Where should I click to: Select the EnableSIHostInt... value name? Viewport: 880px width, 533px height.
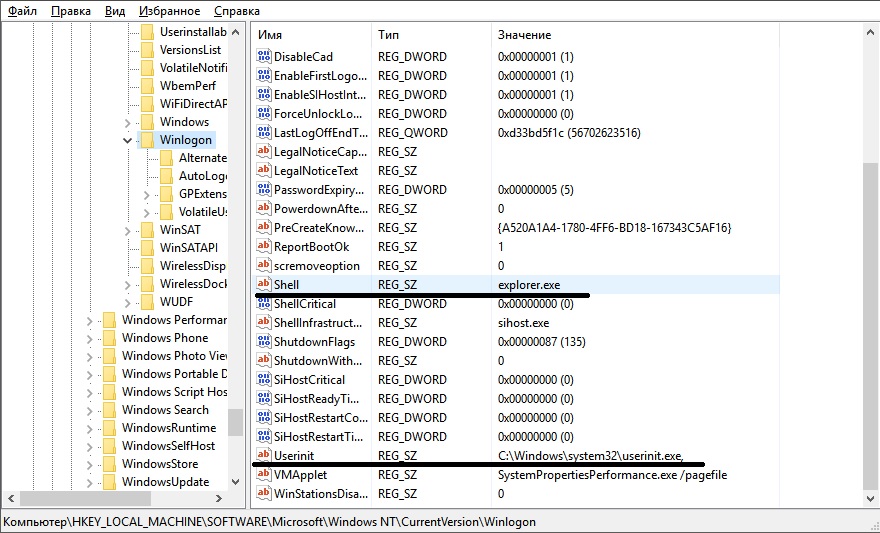320,94
